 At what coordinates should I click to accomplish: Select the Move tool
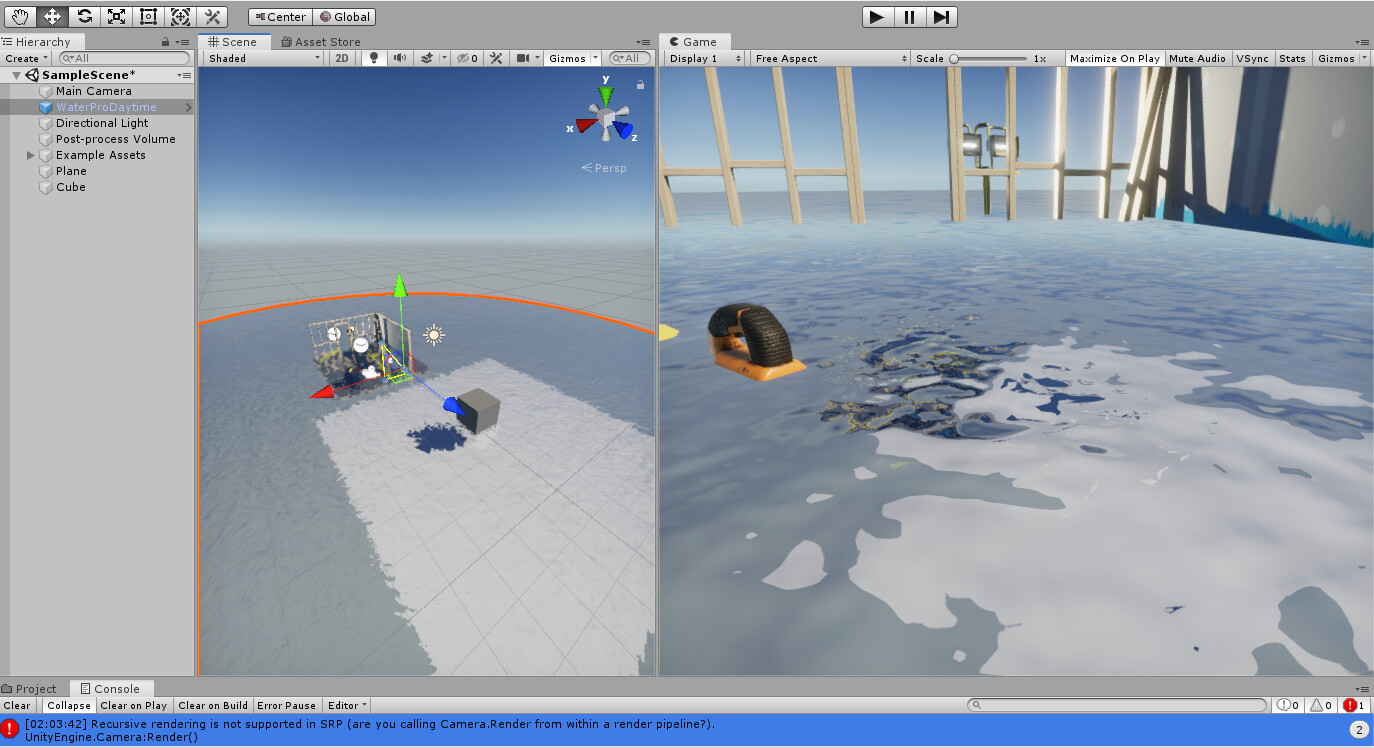(52, 16)
